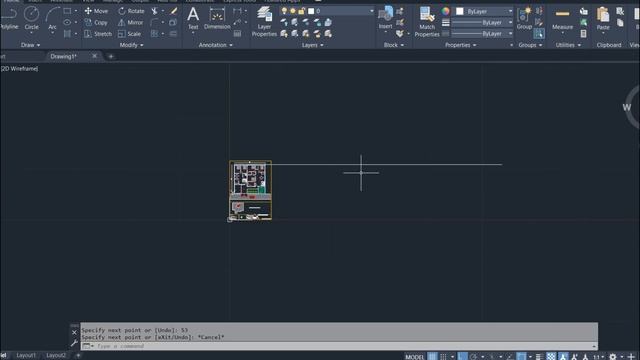Choose the Rectangle tool in Draw panel
Screen dimensions: 640x360
tap(67, 11)
